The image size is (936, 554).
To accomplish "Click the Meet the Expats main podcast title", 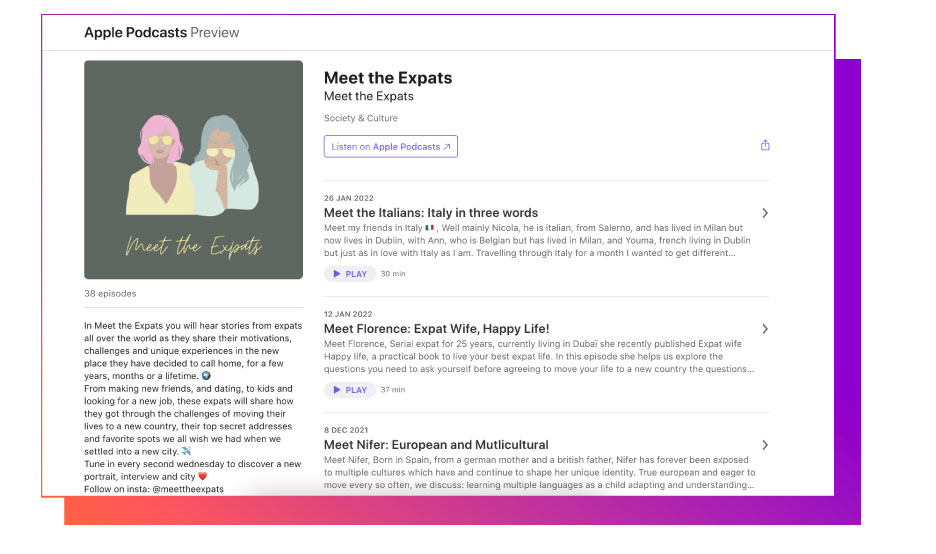I will pos(388,78).
